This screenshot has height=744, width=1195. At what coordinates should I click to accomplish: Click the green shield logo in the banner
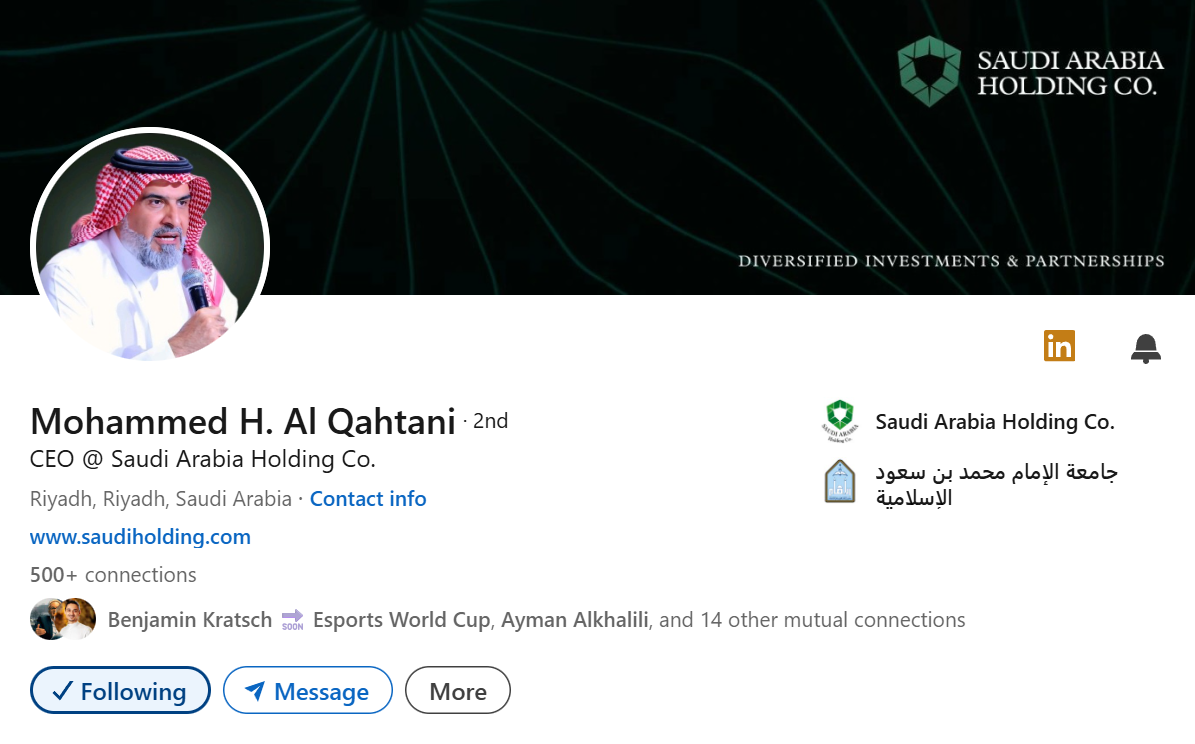pyautogui.click(x=929, y=71)
